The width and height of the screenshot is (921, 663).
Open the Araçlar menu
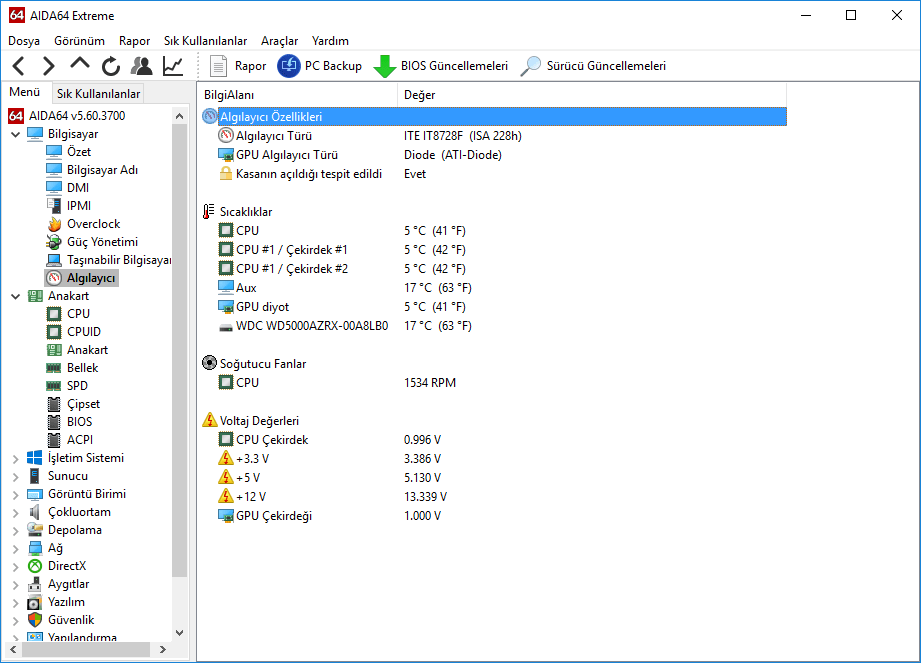(280, 41)
